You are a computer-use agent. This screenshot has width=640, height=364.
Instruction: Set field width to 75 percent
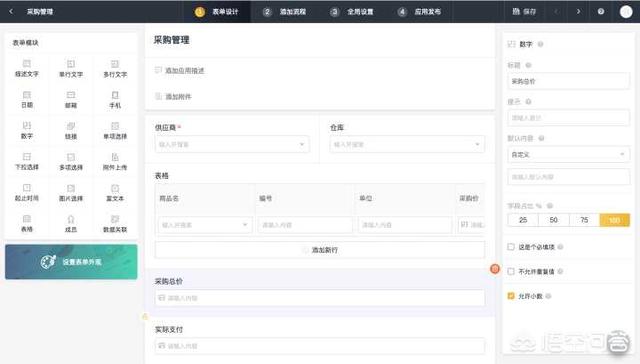[584, 220]
